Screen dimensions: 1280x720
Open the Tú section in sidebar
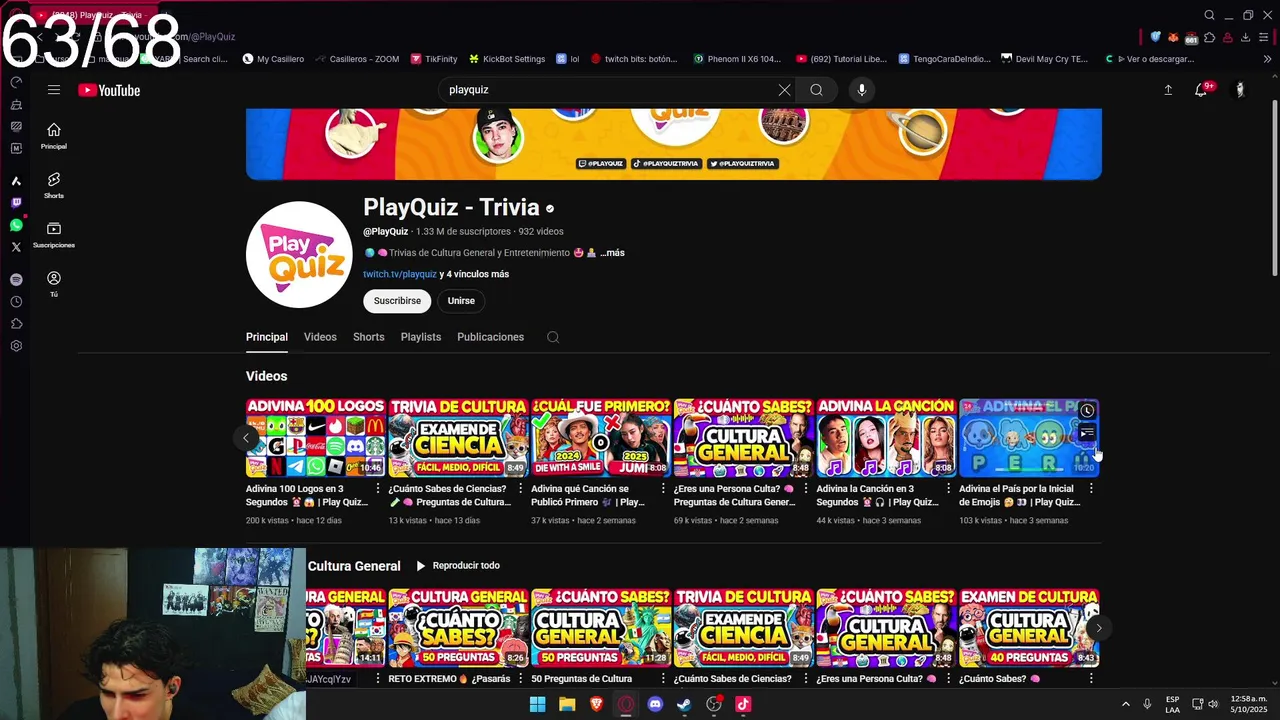(x=54, y=284)
